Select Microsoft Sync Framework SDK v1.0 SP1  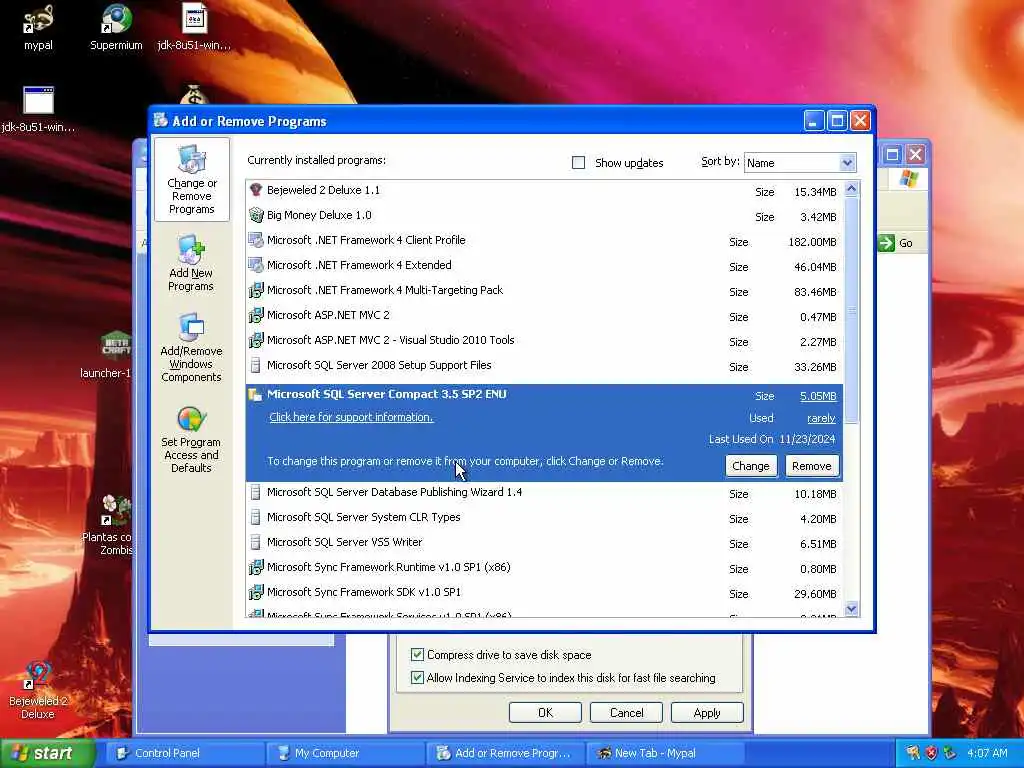coord(545,592)
